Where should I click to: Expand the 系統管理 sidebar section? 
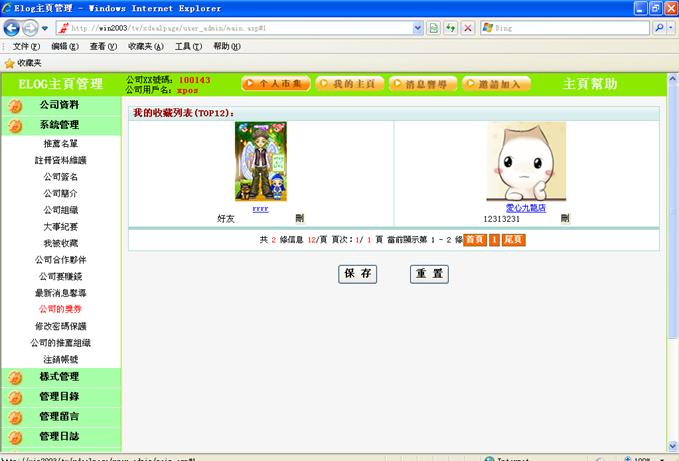[60, 125]
